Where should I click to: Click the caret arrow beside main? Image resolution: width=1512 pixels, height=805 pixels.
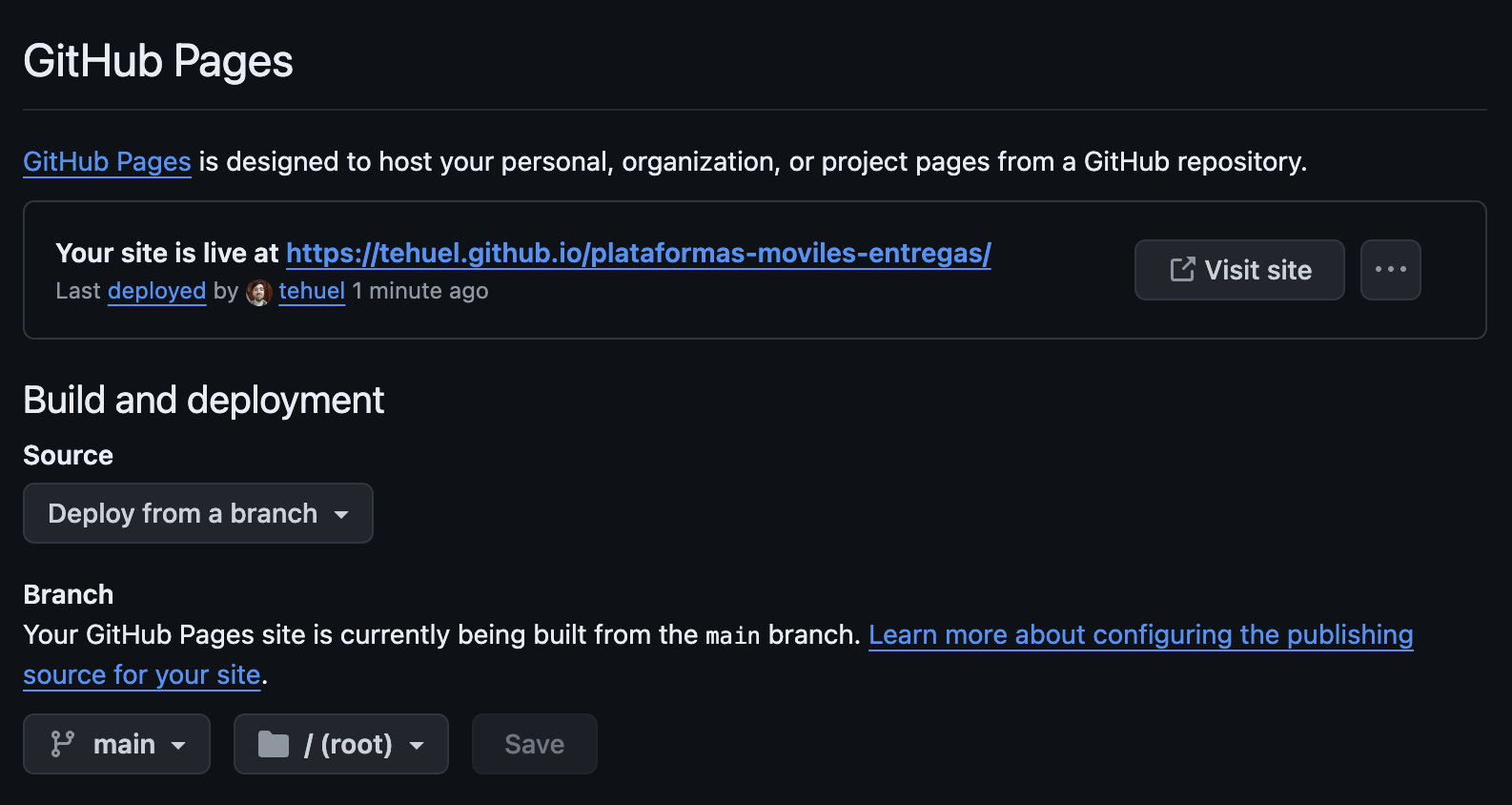pos(178,745)
